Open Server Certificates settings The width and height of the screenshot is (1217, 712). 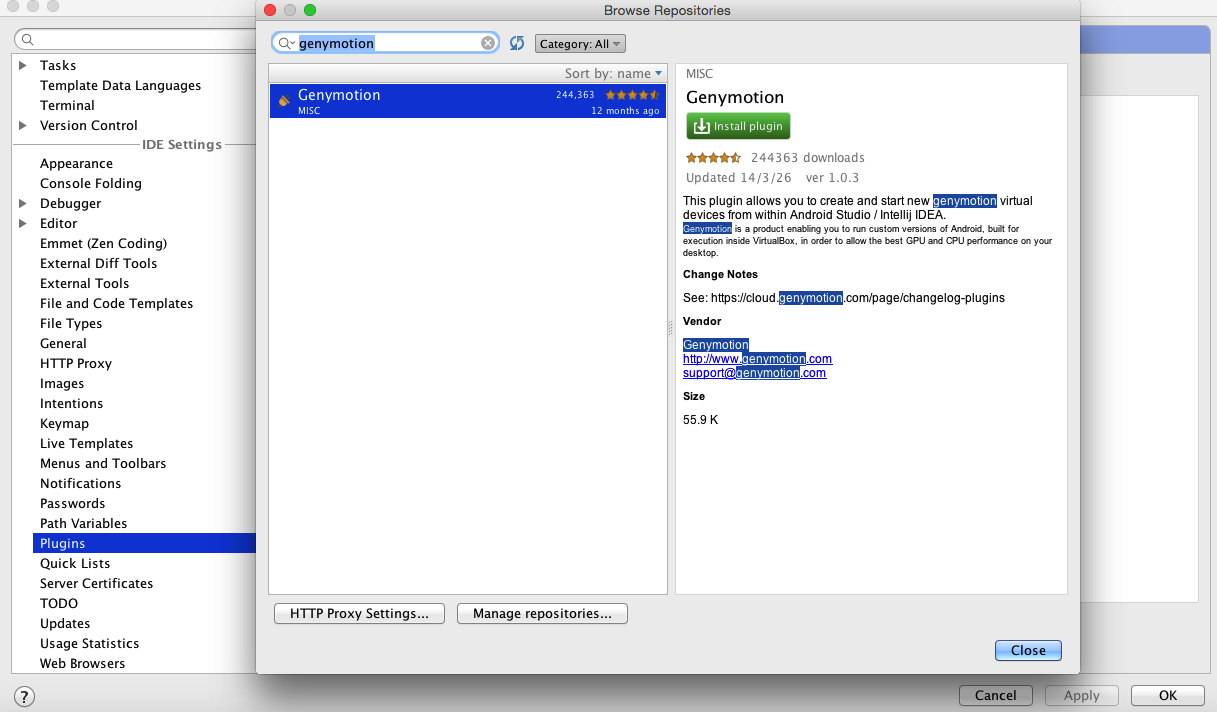click(96, 583)
